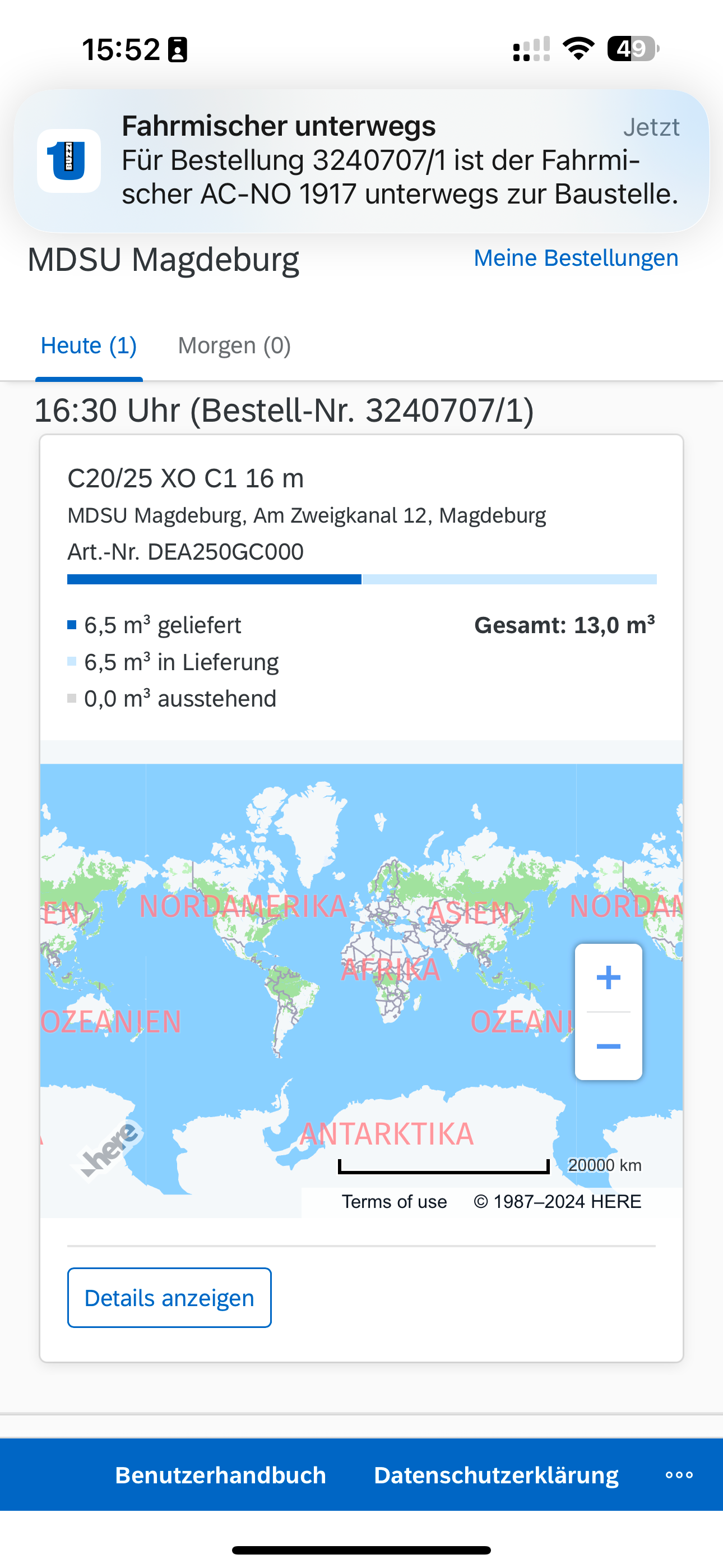Open the Benutzerhandbuch link

tap(220, 1475)
